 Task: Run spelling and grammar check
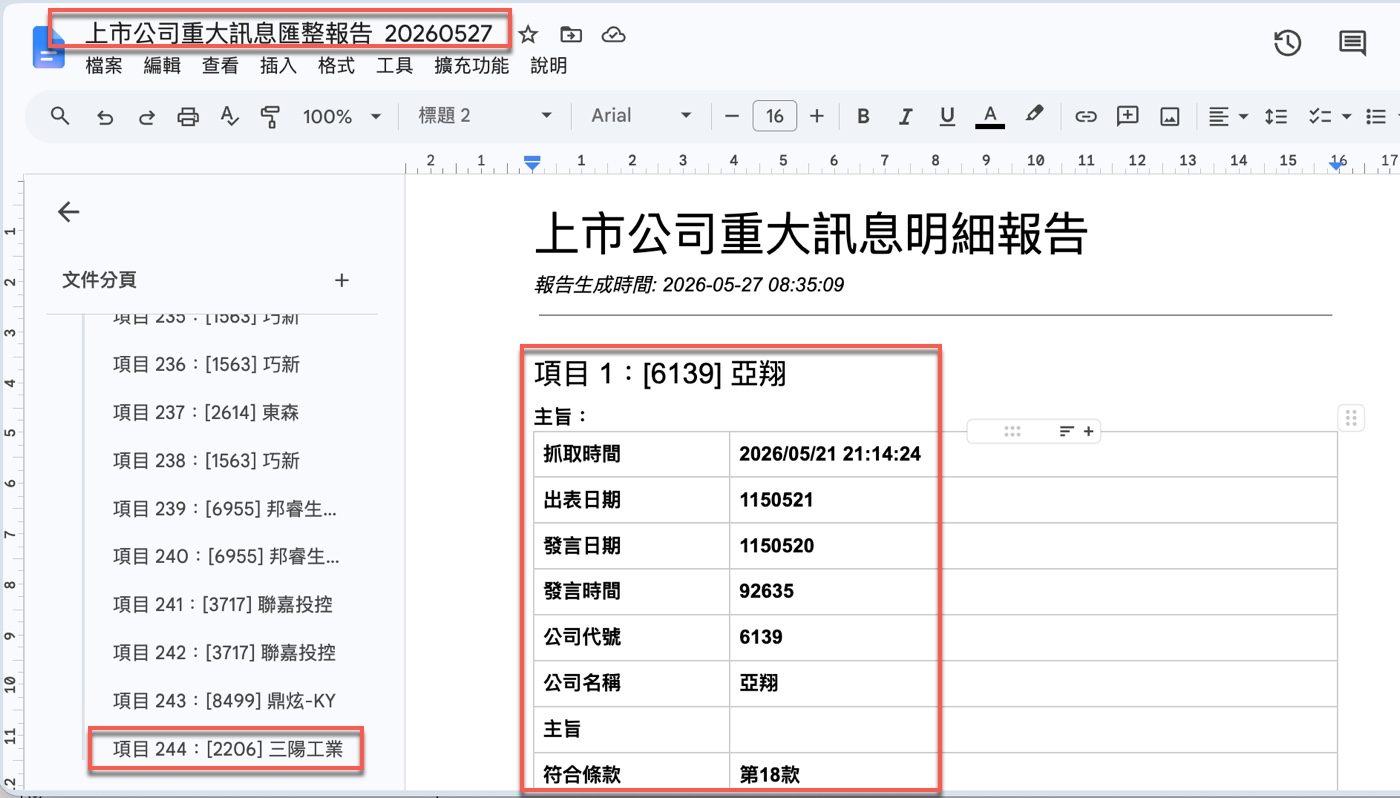pos(229,117)
